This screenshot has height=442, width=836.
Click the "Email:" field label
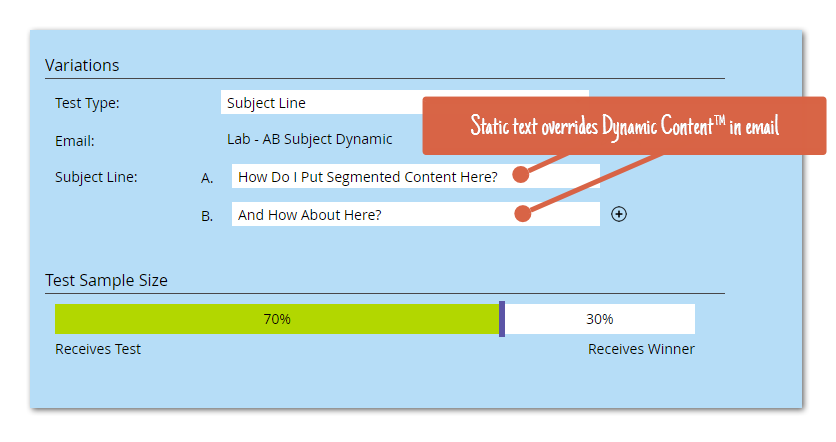pos(74,141)
